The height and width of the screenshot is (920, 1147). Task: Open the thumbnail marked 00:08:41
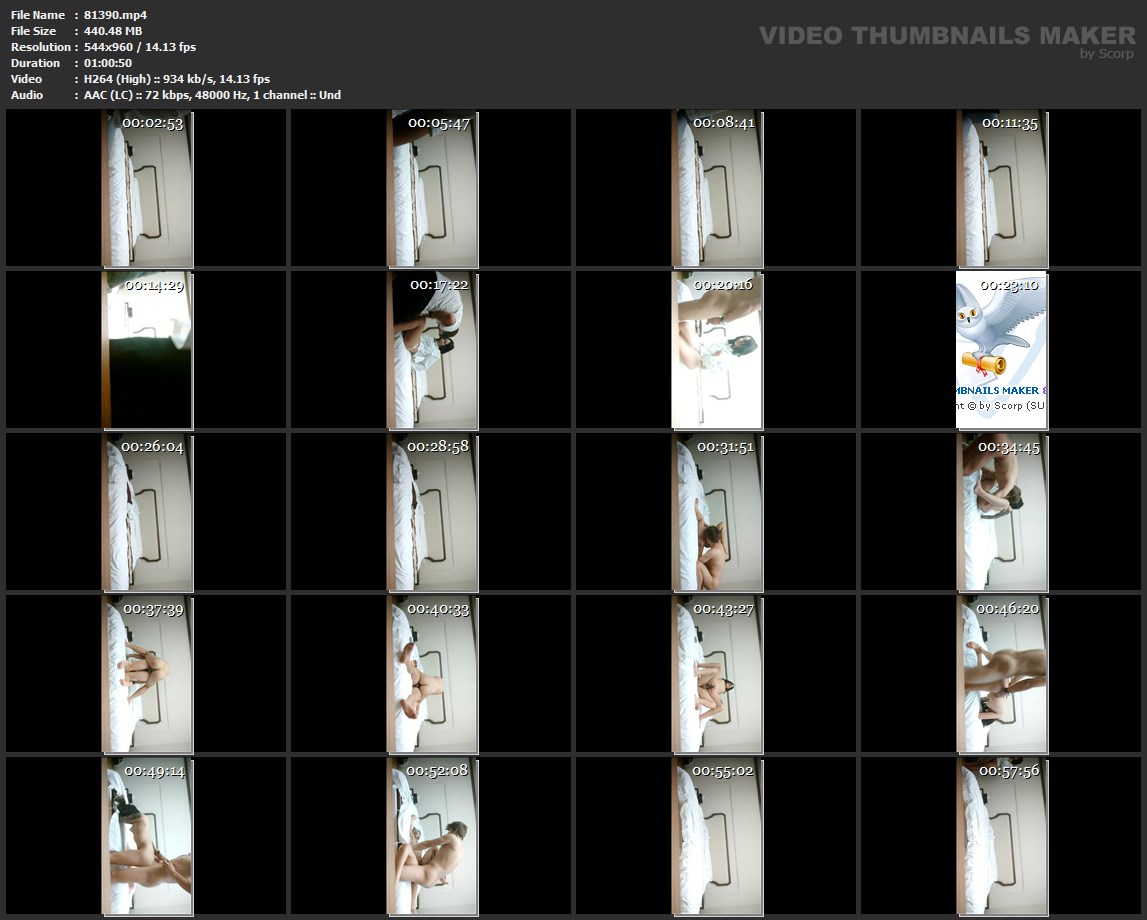point(717,188)
